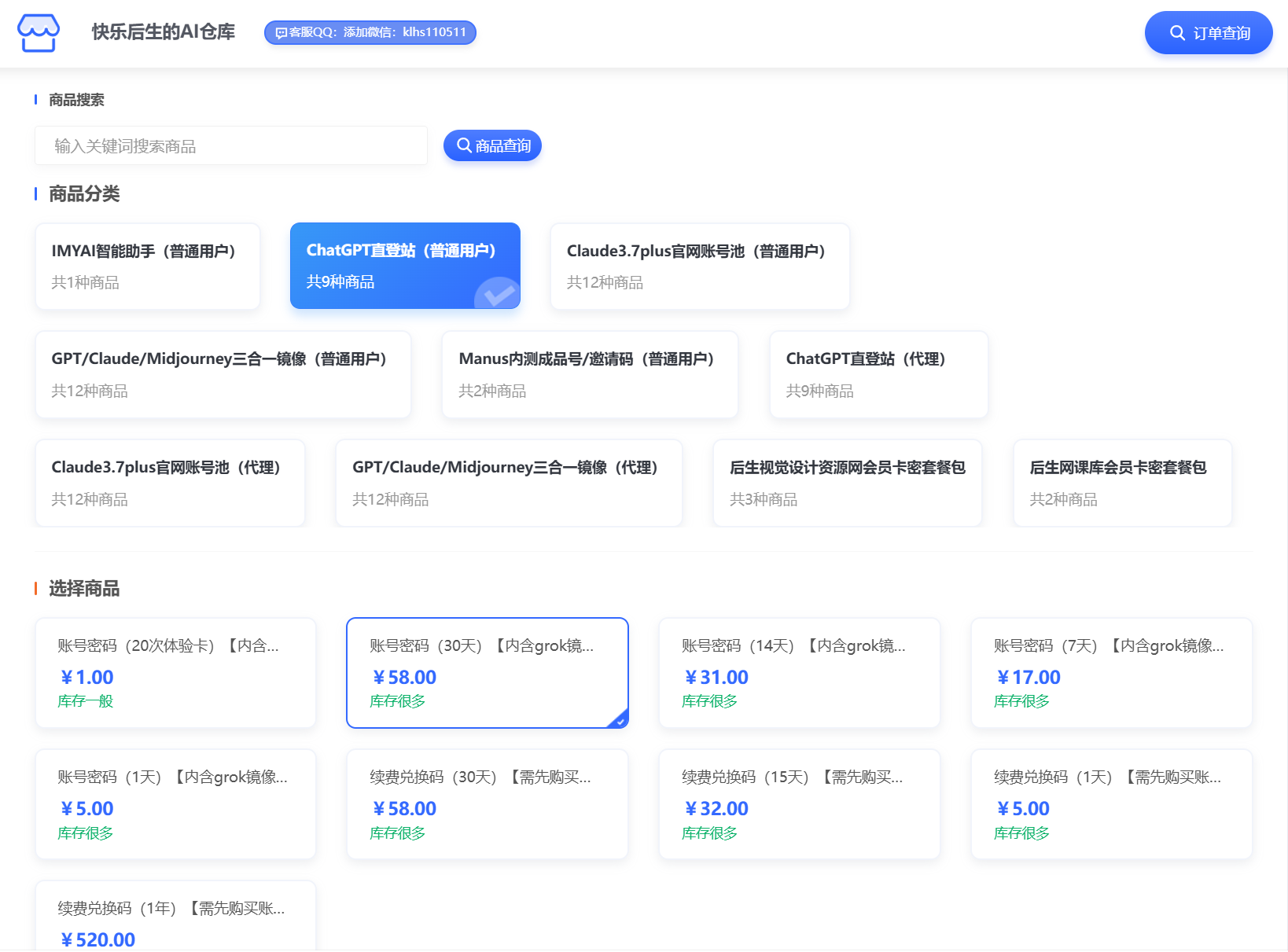Viewport: 1288px width, 952px height.
Task: Choose product 续费兑换码（15天）priced ¥32.00
Action: [x=800, y=804]
